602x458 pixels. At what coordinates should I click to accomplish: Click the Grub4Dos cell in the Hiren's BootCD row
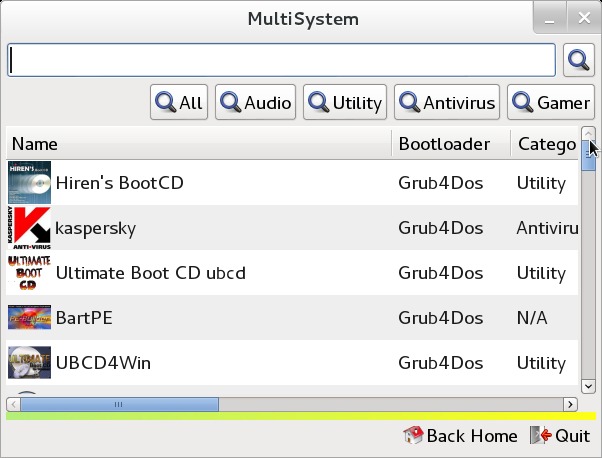(441, 183)
